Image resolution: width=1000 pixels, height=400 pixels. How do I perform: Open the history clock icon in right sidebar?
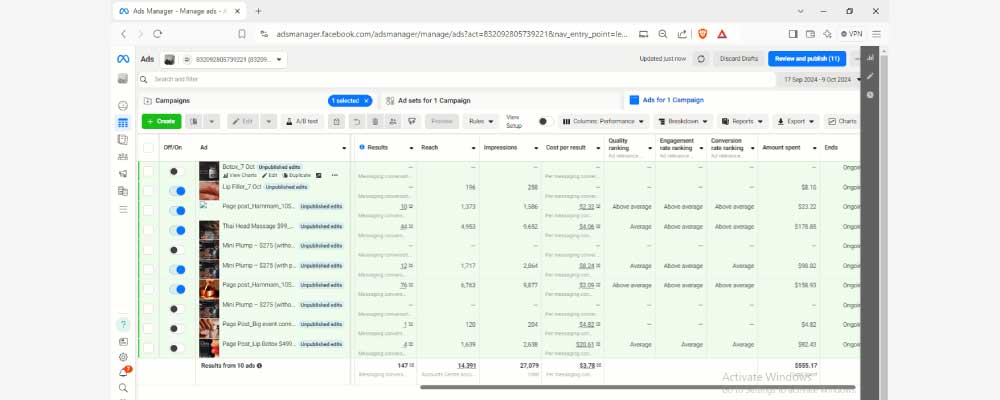870,95
